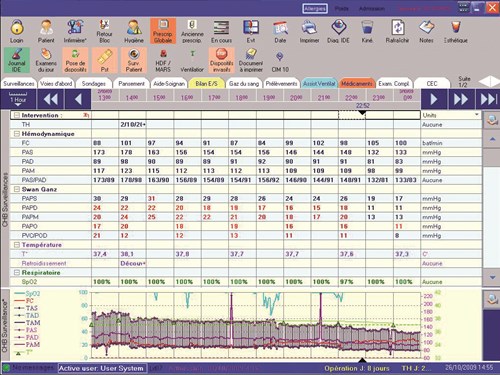Click the Rafraîchir refresh icon
This screenshot has width=500, height=375.
(397, 31)
